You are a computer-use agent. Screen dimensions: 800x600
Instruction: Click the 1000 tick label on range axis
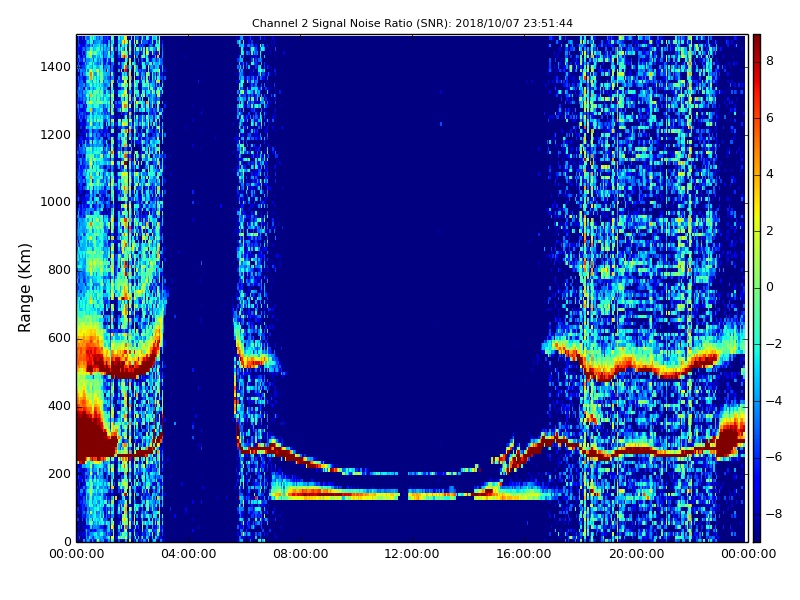click(56, 202)
